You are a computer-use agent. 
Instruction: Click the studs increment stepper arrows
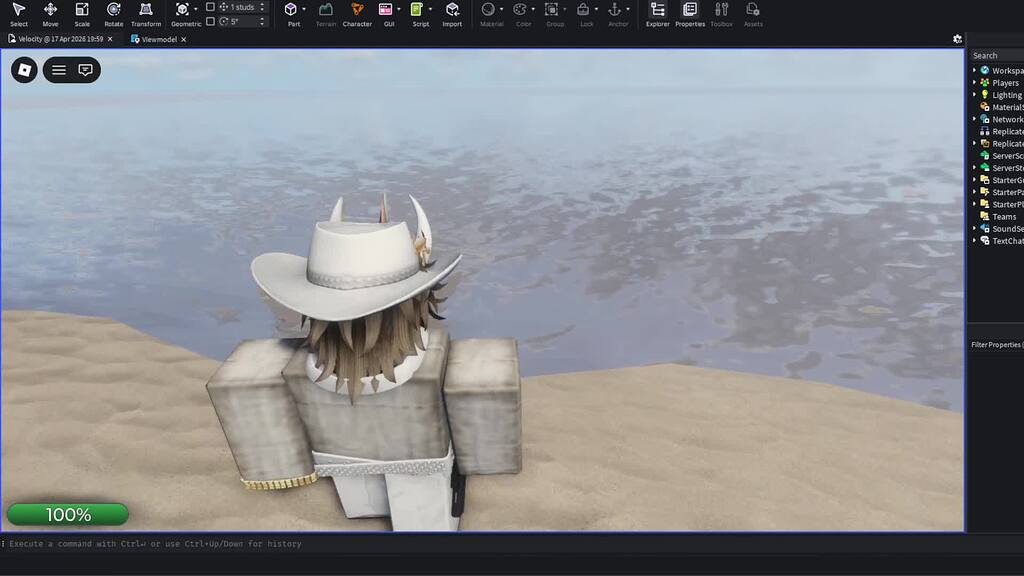[x=263, y=7]
